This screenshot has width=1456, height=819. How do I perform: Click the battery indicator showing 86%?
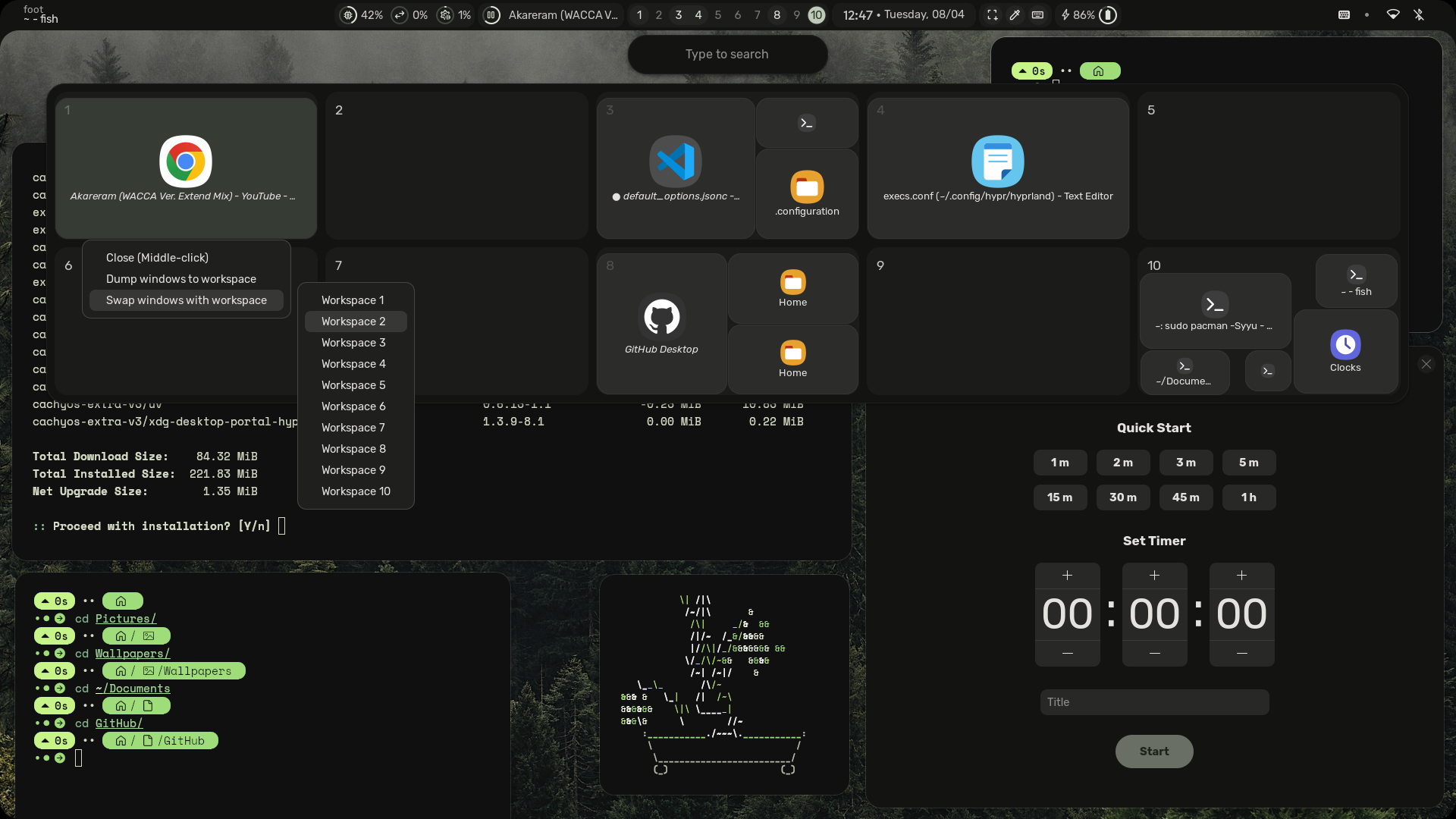(x=1088, y=14)
